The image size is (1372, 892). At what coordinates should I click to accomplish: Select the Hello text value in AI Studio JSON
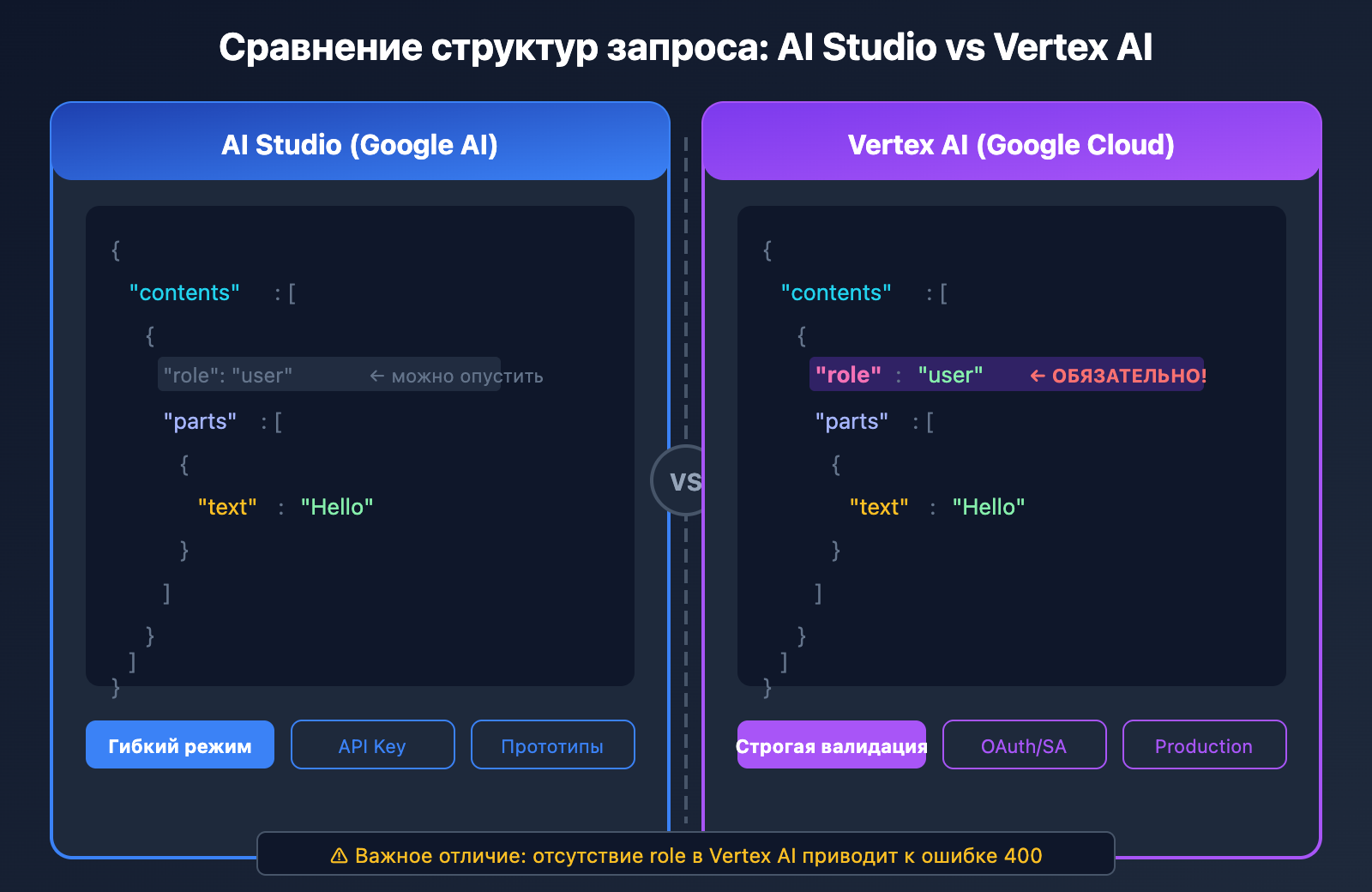[336, 507]
